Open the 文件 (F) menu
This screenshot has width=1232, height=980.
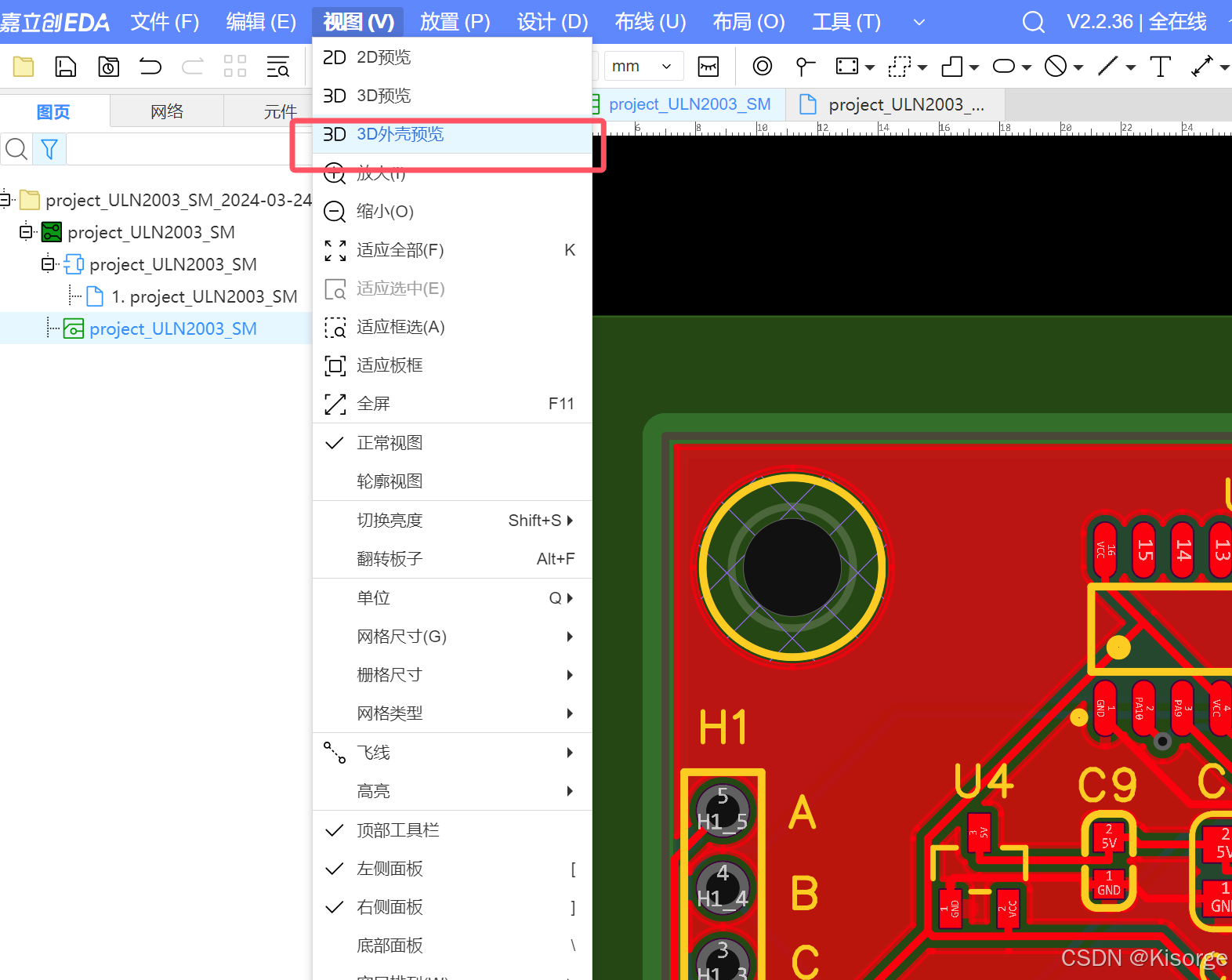pyautogui.click(x=165, y=22)
